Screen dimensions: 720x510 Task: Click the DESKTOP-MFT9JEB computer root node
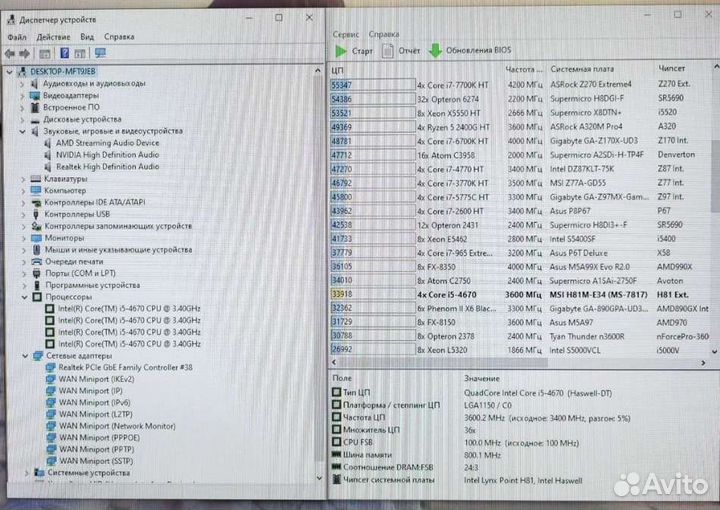pyautogui.click(x=63, y=71)
